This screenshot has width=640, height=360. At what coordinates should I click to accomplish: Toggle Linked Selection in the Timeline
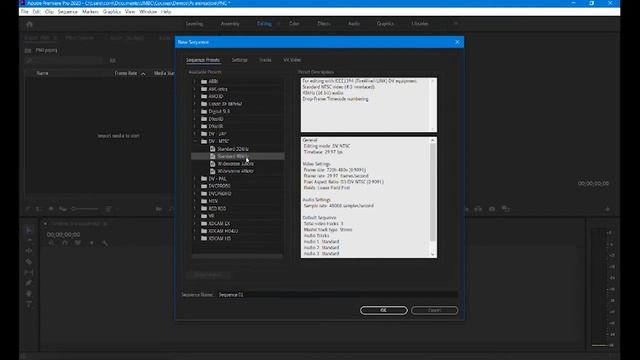coord(78,243)
